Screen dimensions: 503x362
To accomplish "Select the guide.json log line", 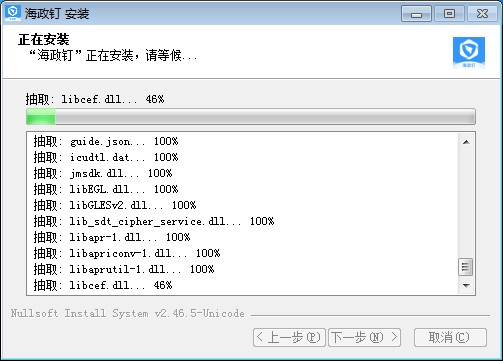I will 106,141.
